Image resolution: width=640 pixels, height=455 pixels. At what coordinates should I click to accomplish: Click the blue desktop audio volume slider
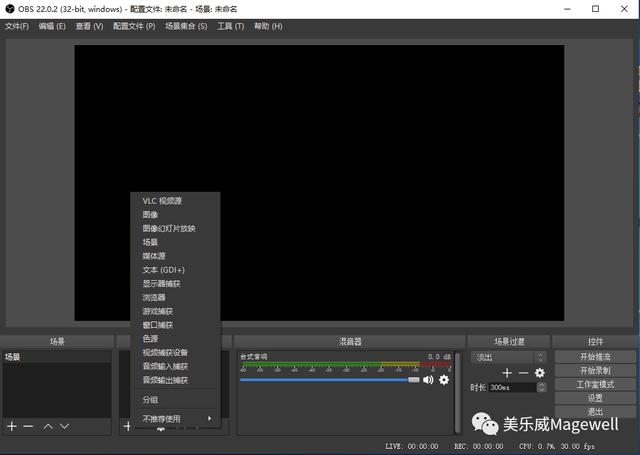(329, 380)
